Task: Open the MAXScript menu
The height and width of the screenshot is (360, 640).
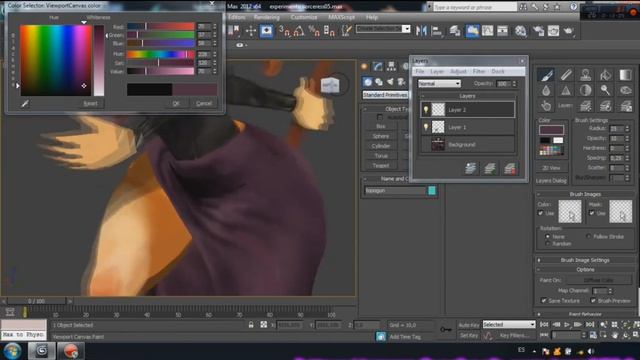Action: 341,17
